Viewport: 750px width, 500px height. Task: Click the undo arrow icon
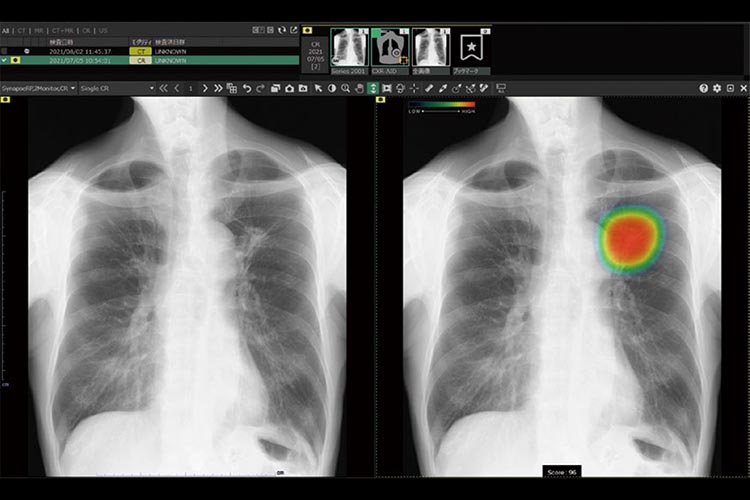coord(246,88)
